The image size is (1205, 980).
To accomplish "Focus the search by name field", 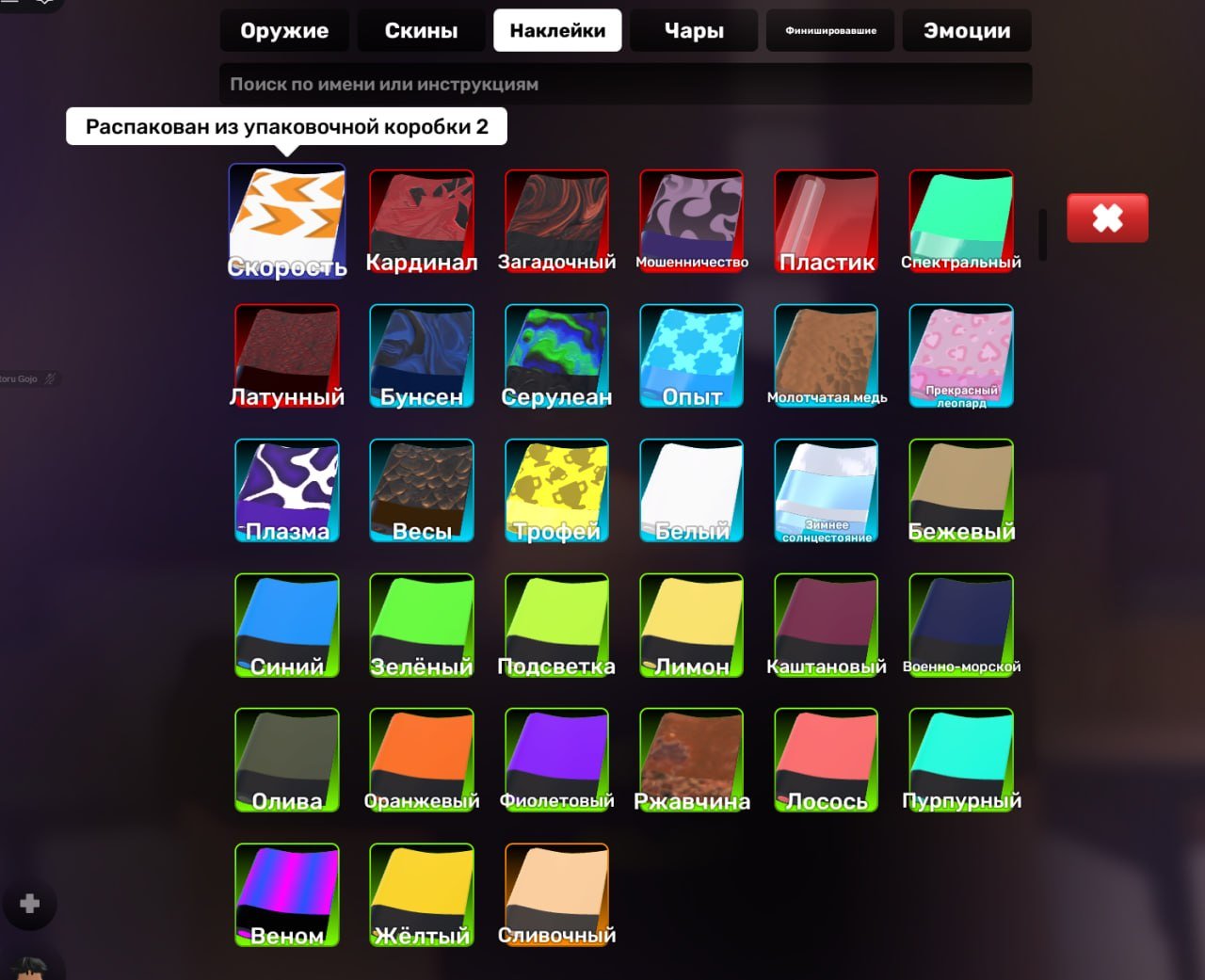I will tap(626, 84).
